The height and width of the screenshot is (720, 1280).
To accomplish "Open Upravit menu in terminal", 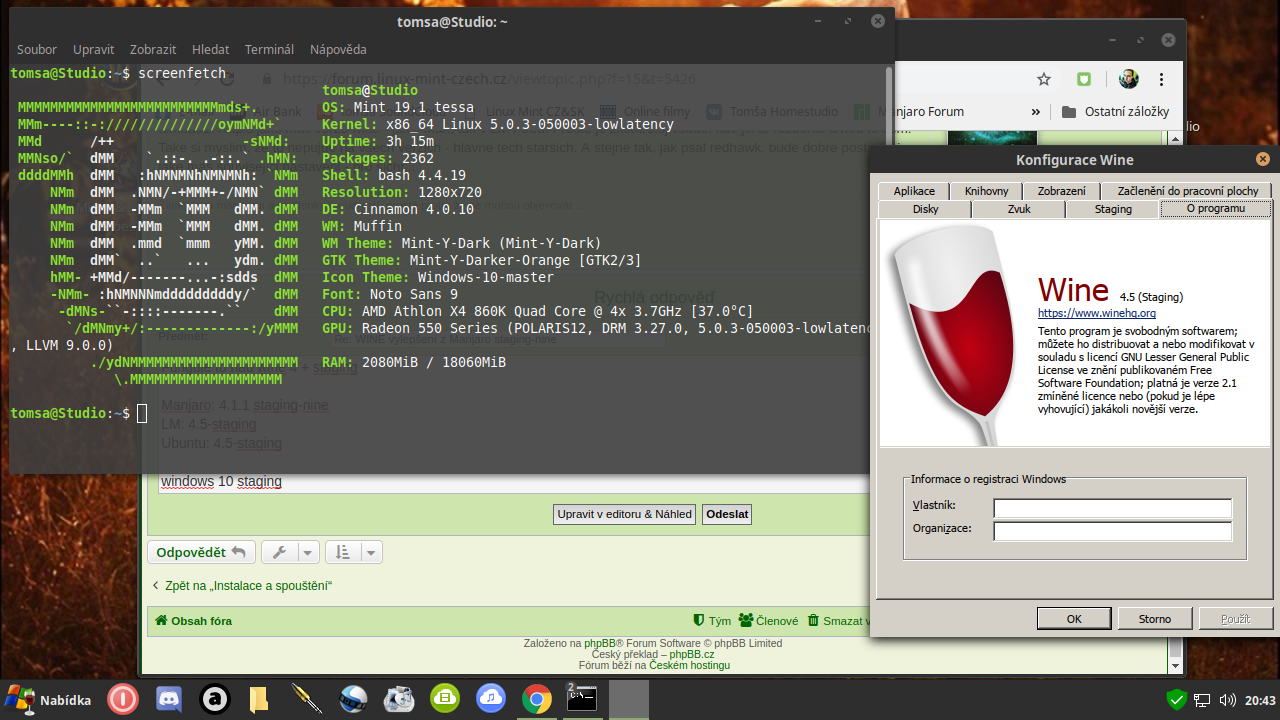I will tap(94, 49).
